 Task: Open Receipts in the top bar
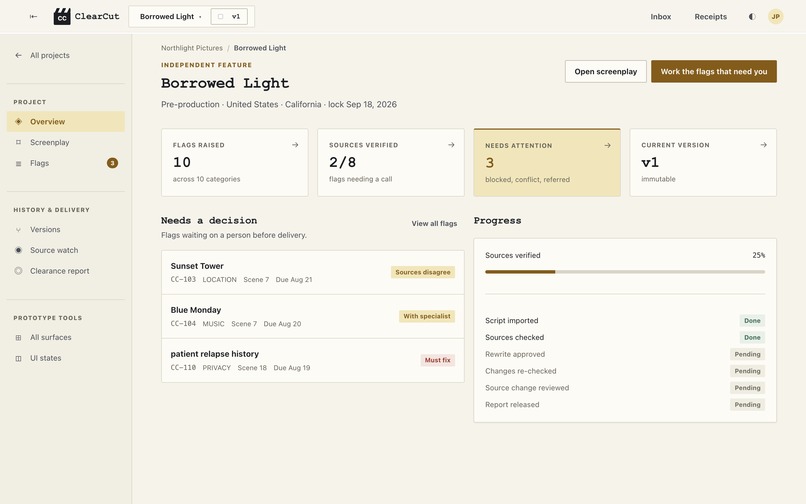tap(710, 16)
